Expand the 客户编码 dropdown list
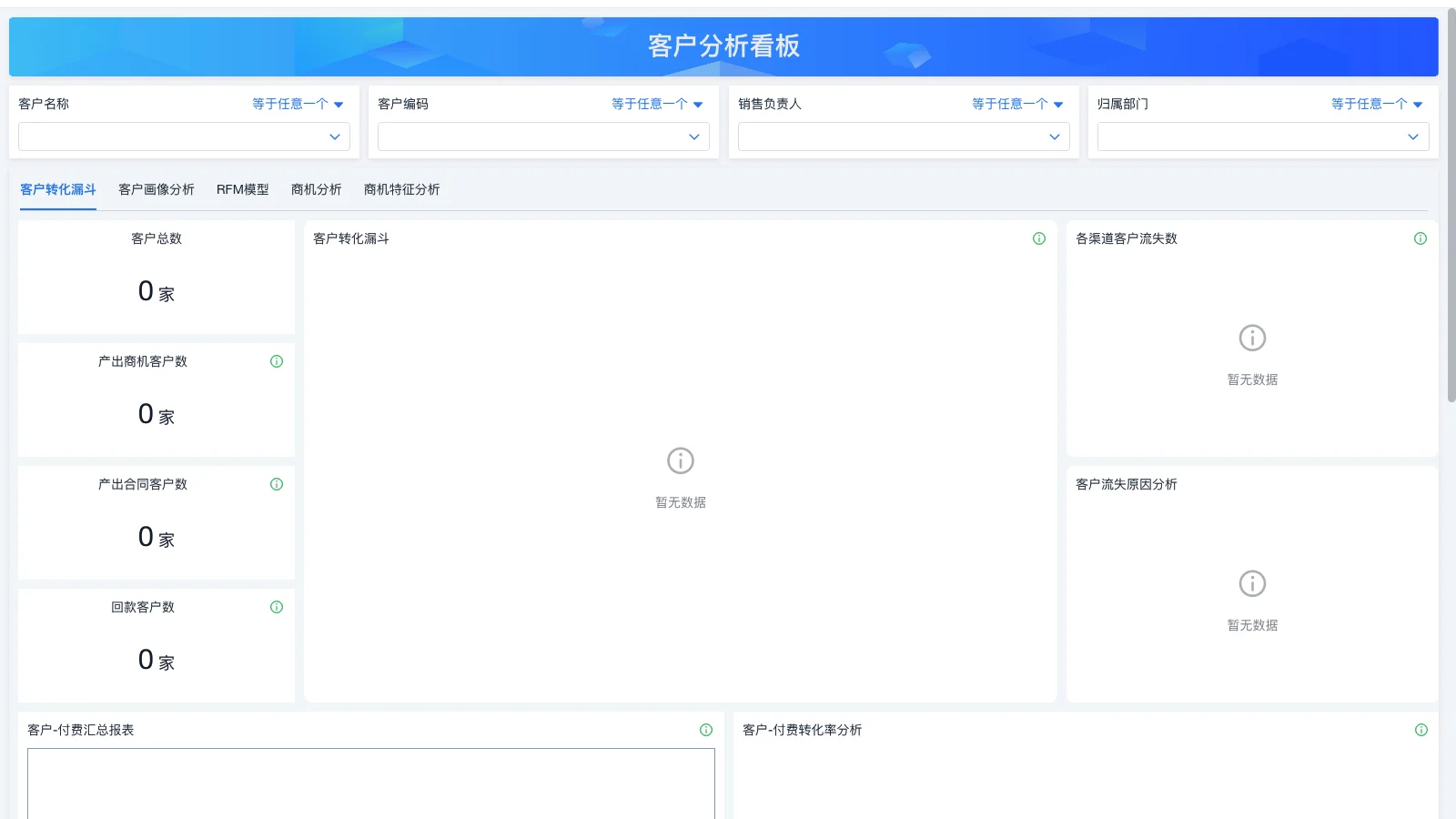This screenshot has width=1456, height=819. tap(543, 136)
